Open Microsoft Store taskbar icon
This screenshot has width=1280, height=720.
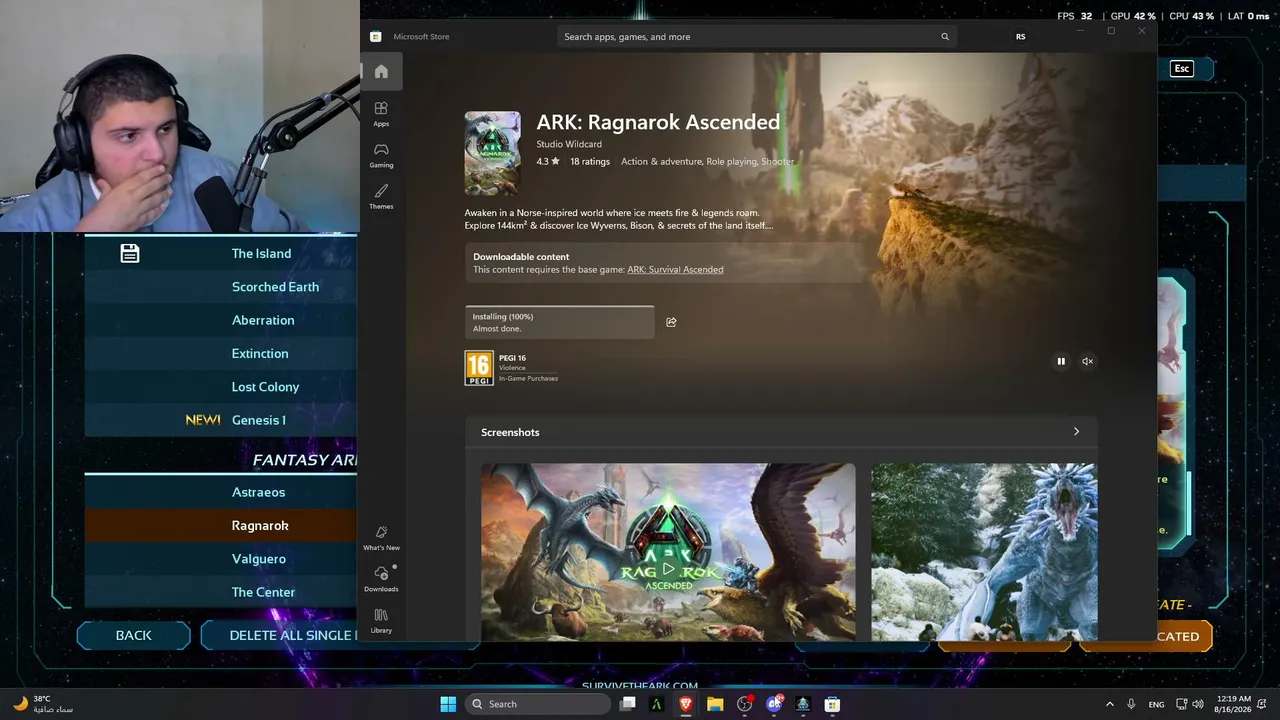point(832,704)
